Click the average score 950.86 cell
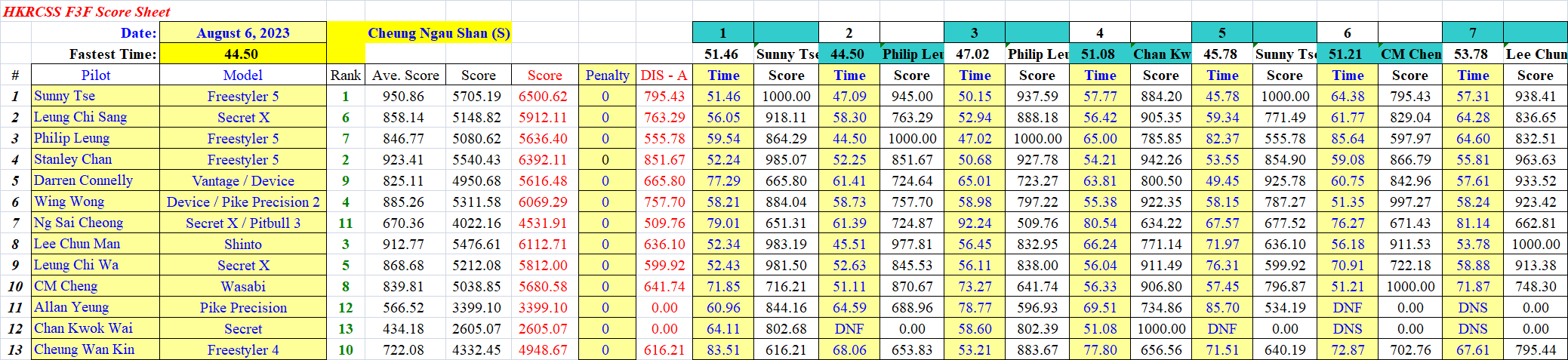The width and height of the screenshot is (1568, 360). tap(405, 96)
